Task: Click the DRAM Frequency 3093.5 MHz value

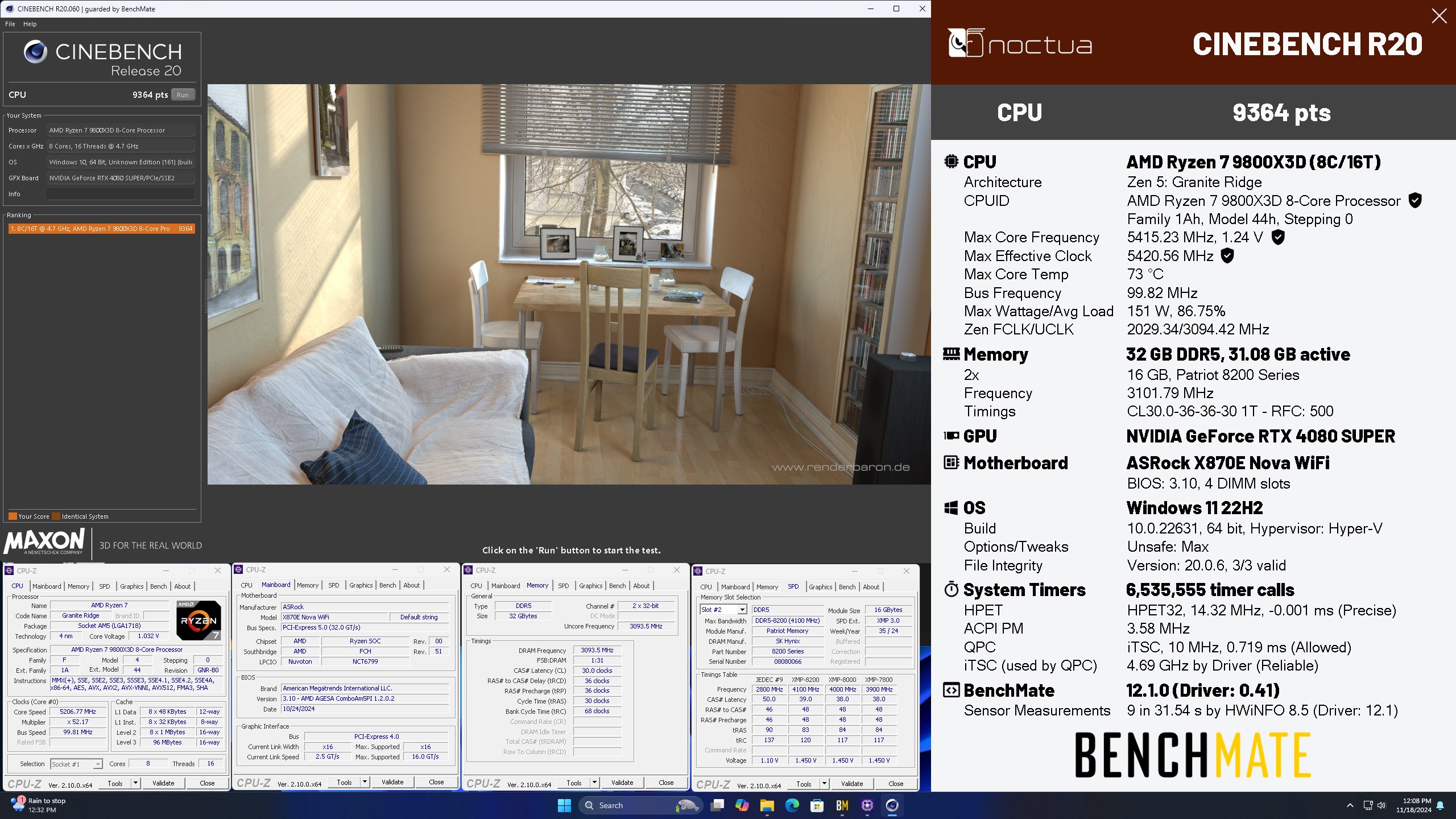Action: [597, 650]
